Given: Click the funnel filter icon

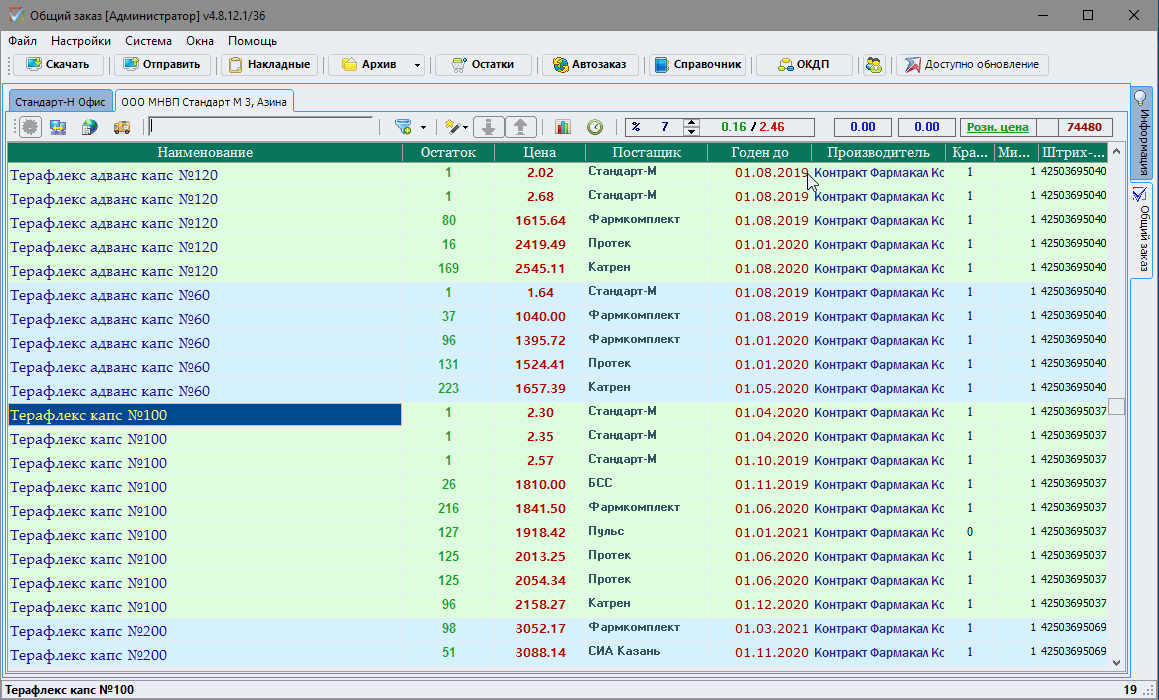Looking at the screenshot, I should [403, 127].
